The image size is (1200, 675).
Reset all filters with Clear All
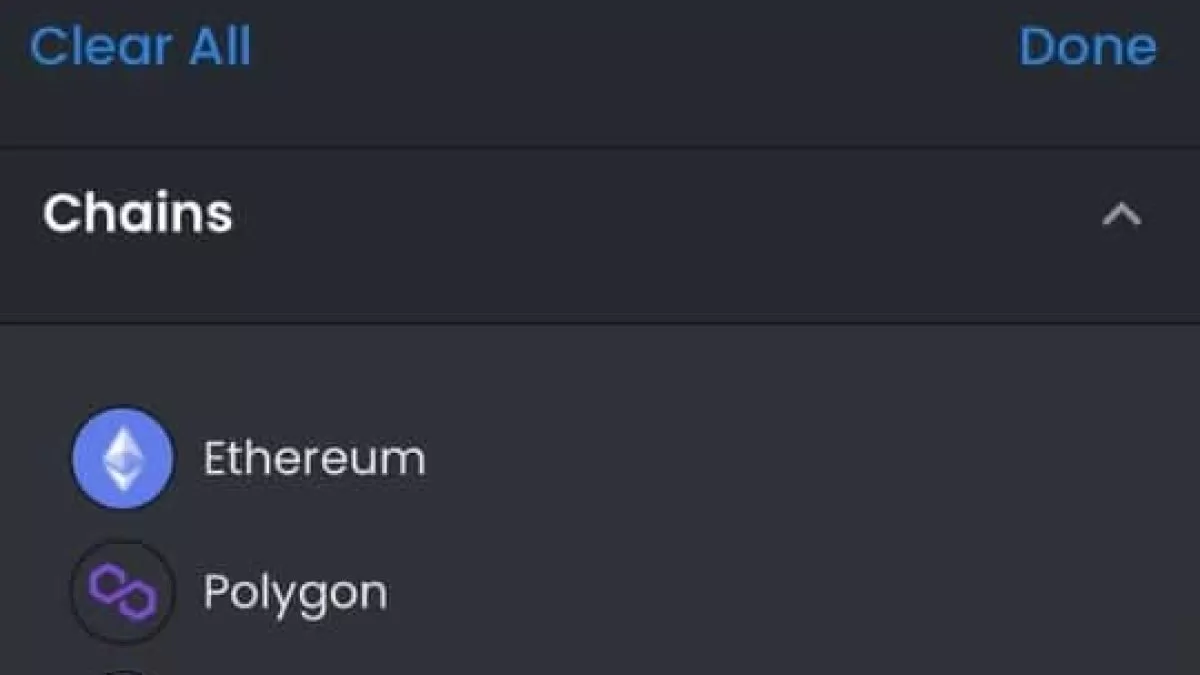pos(140,47)
